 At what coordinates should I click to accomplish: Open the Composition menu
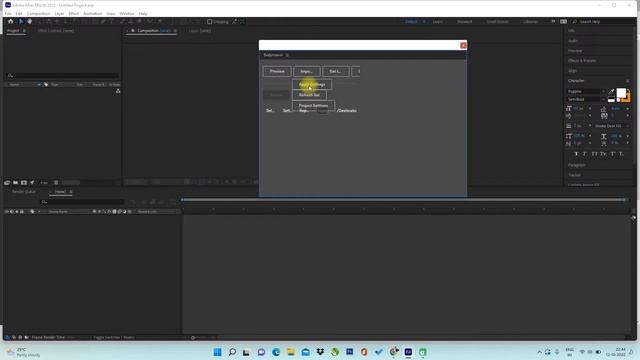38,13
